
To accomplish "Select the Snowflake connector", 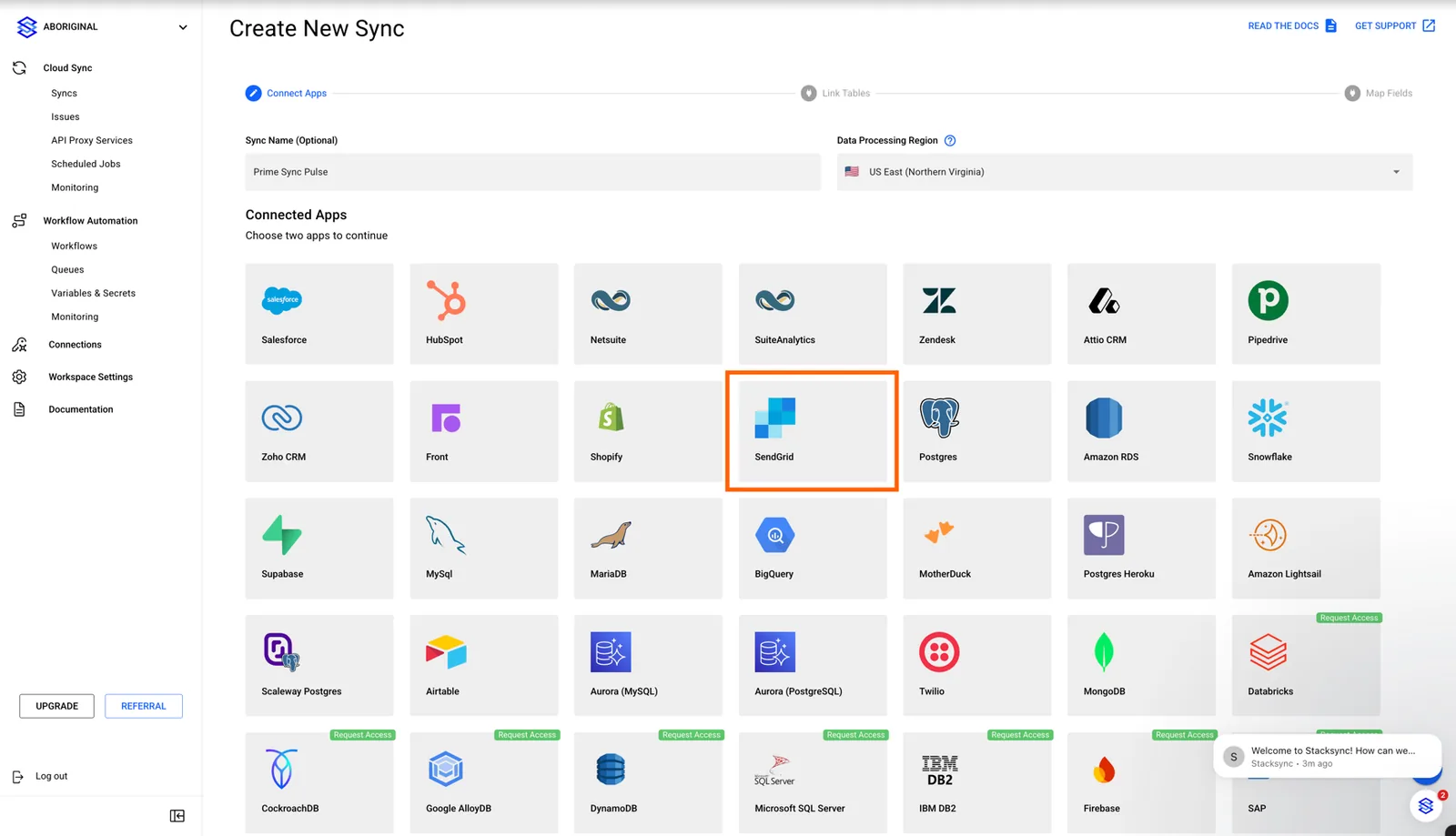I will pyautogui.click(x=1306, y=431).
